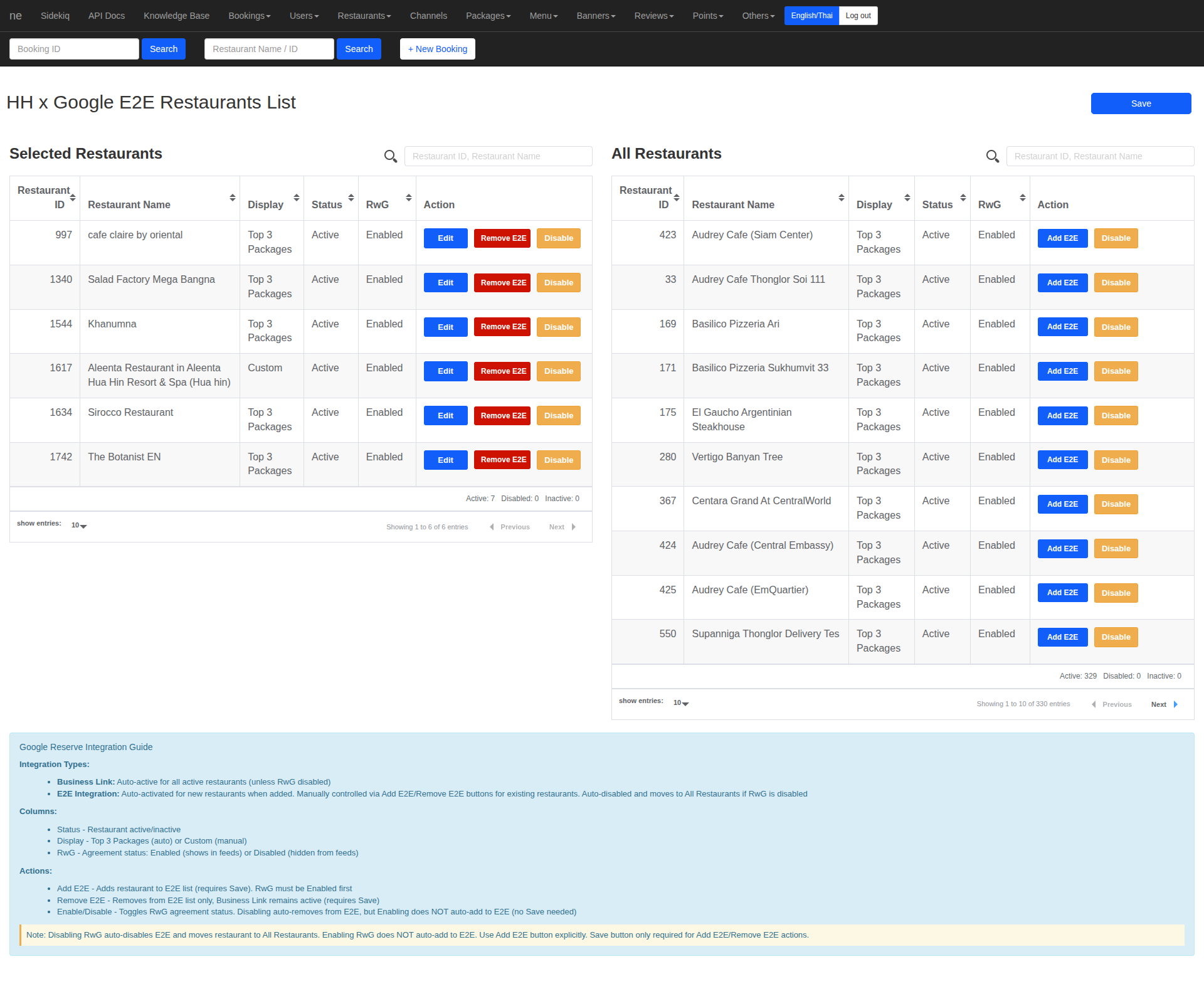The height and width of the screenshot is (1006, 1204).
Task: Open Knowledge Base in navigation
Action: [x=176, y=16]
